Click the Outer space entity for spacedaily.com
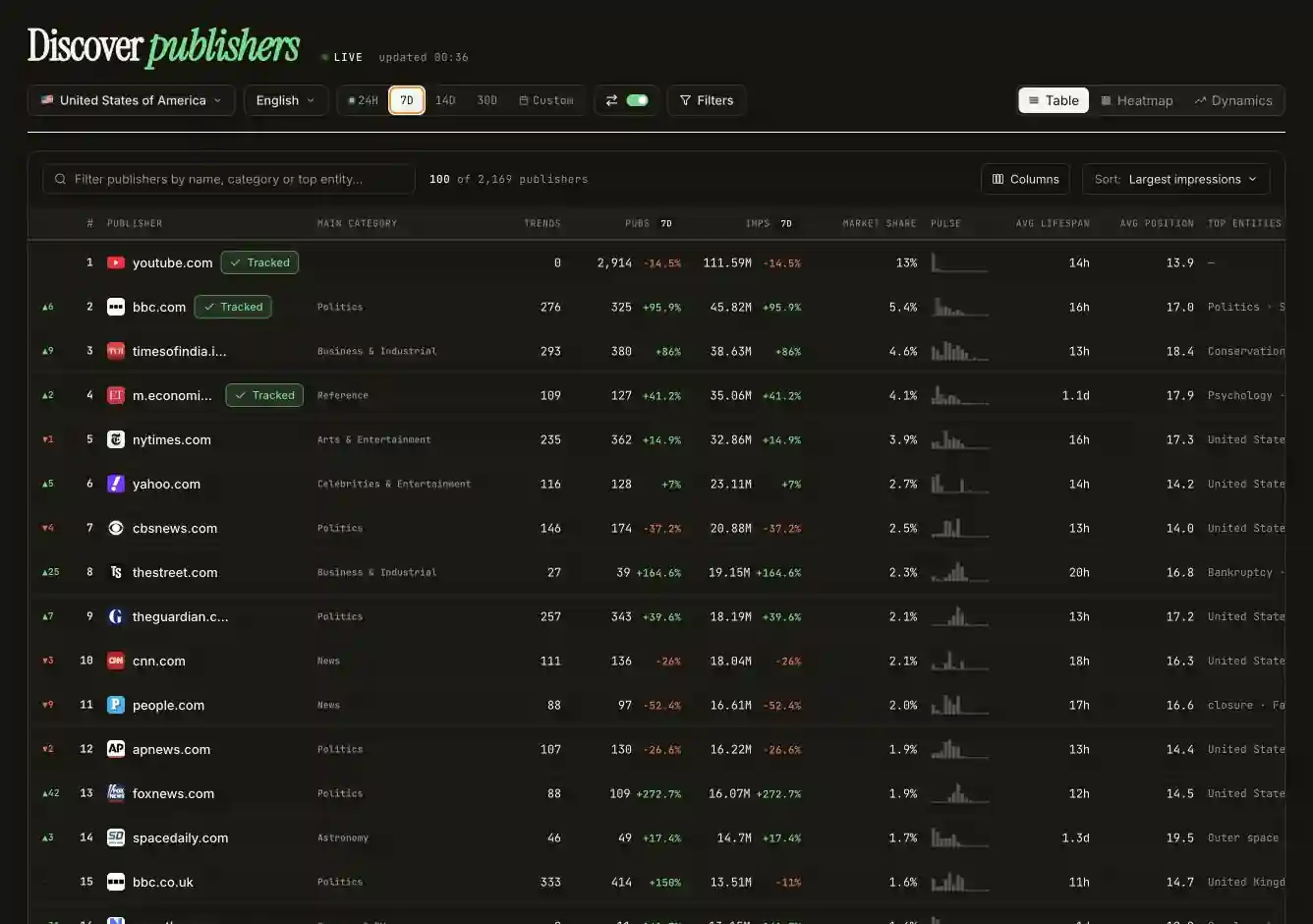 (x=1243, y=837)
